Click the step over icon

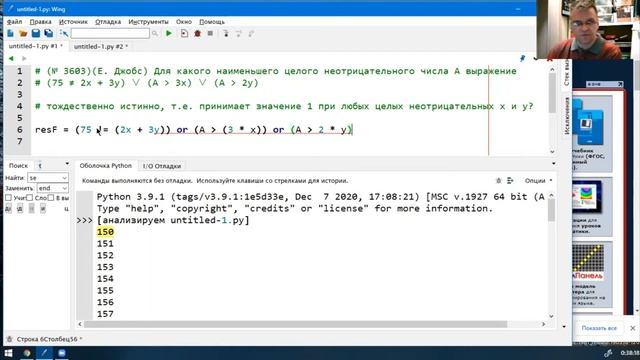click(x=239, y=33)
